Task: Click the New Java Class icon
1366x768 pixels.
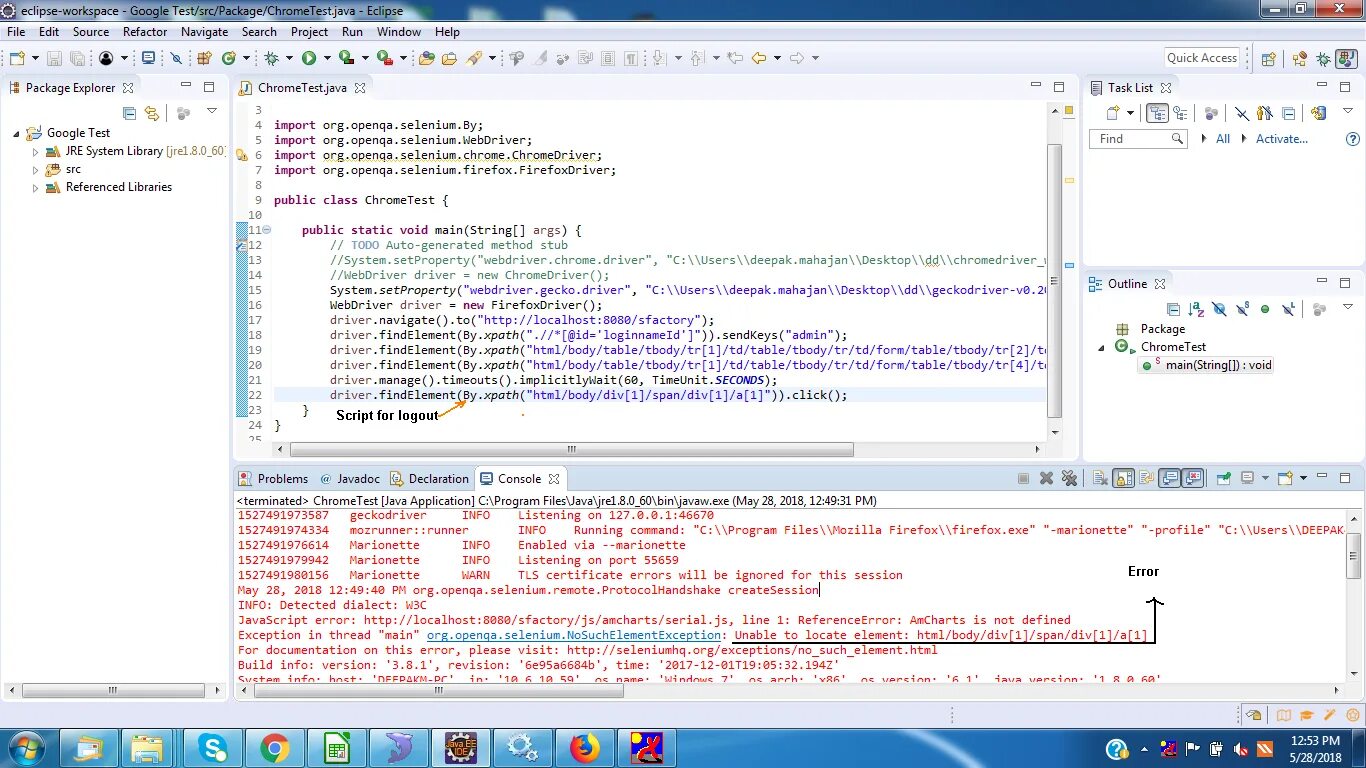Action: point(229,58)
